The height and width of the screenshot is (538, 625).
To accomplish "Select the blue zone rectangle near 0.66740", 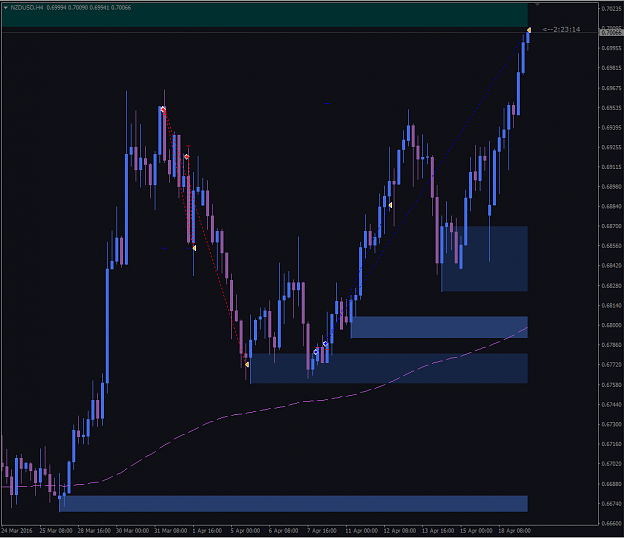I will click(x=293, y=504).
